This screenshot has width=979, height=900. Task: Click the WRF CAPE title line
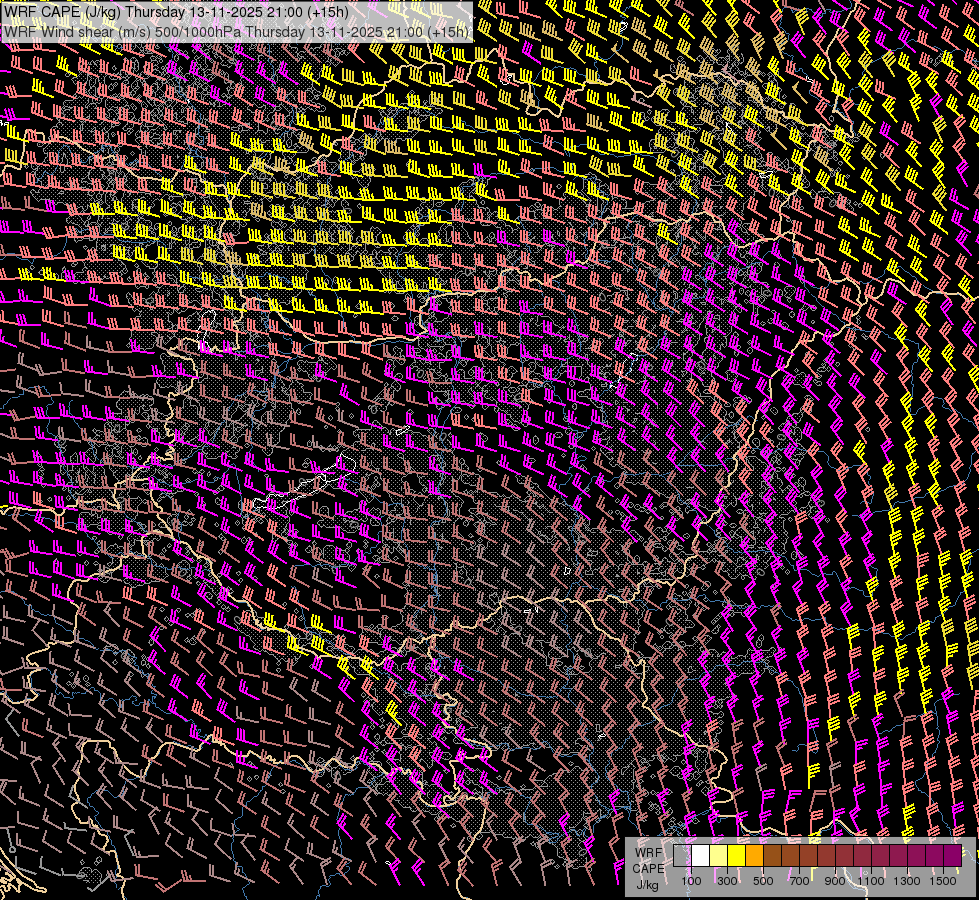point(176,12)
